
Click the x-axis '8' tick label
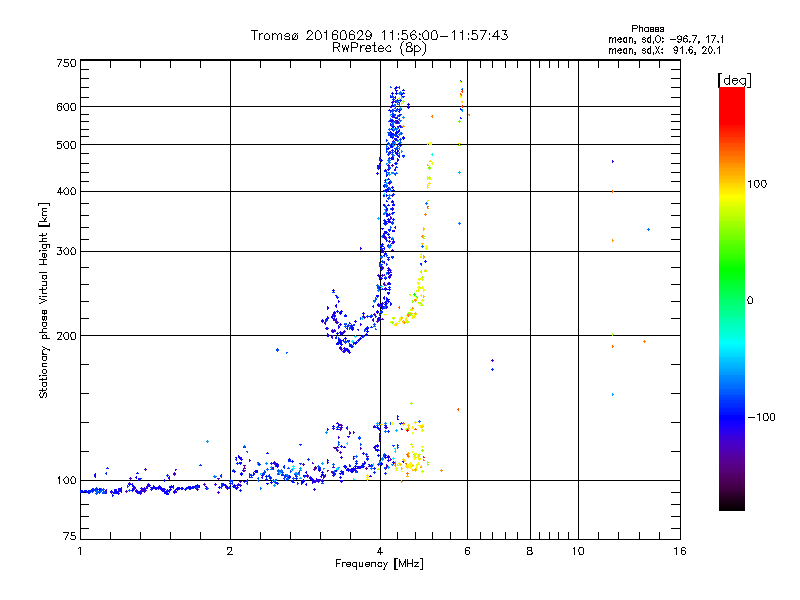530,551
